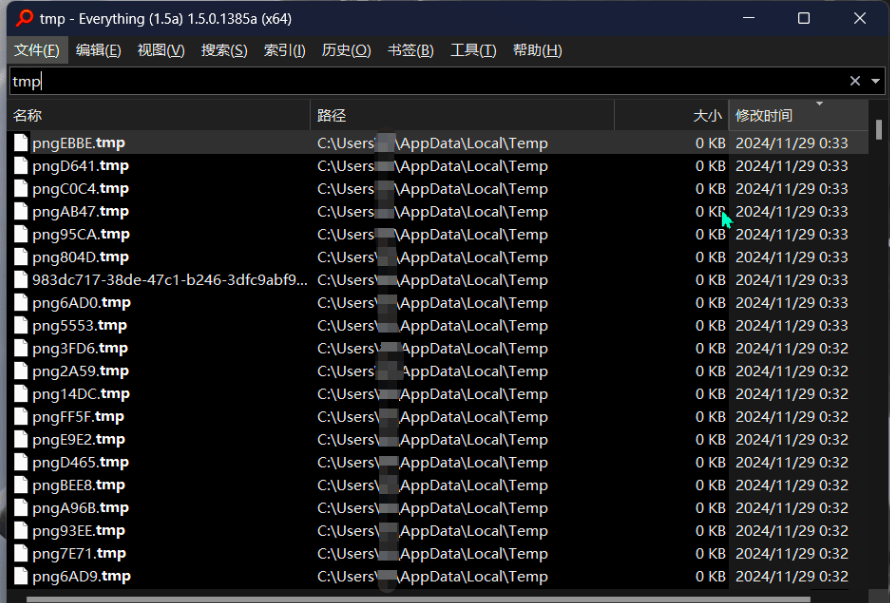Click file icon of png14DC.tmp

[21, 393]
